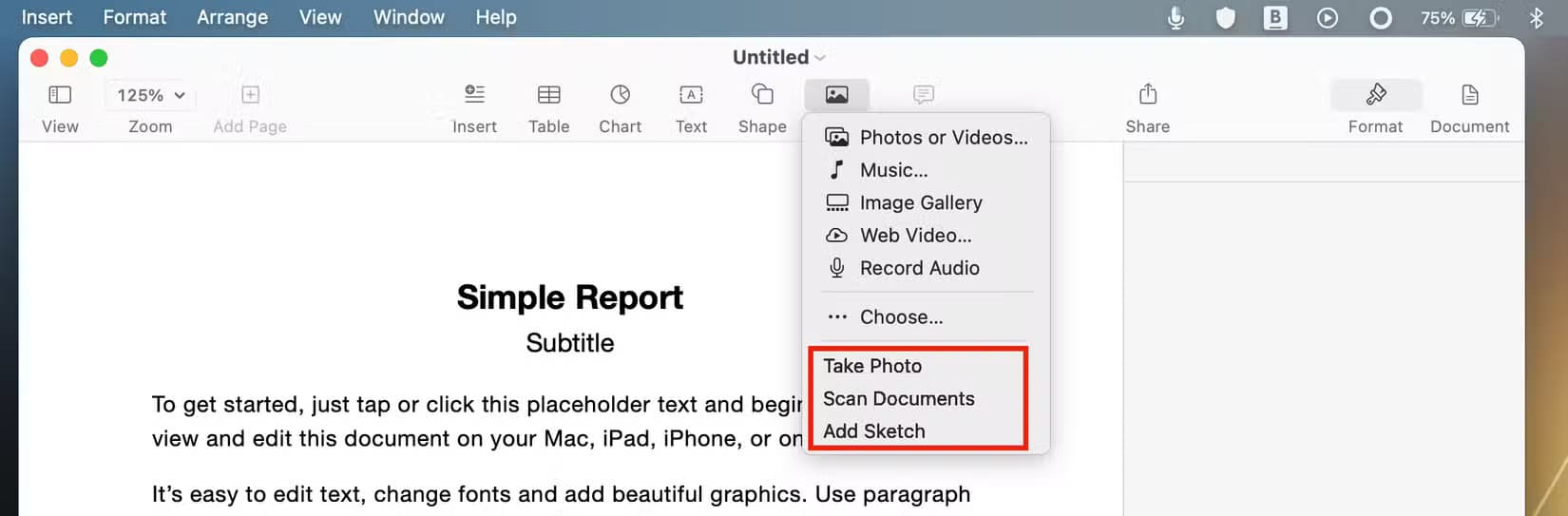Image resolution: width=1568 pixels, height=516 pixels.
Task: Choose Photos or Videos… menu entry
Action: [x=927, y=138]
